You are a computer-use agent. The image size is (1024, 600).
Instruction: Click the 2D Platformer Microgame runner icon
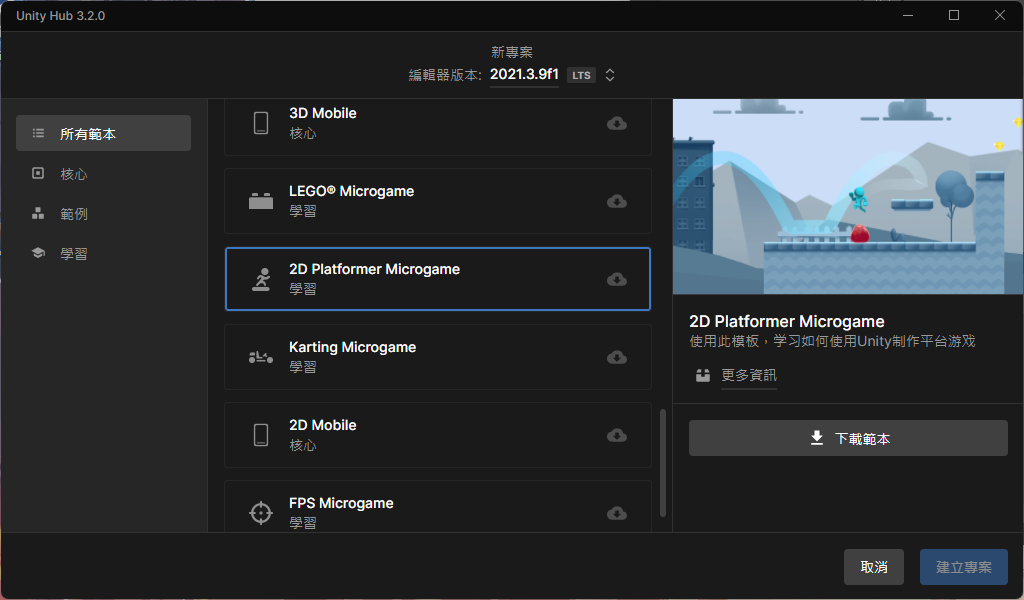pos(261,279)
